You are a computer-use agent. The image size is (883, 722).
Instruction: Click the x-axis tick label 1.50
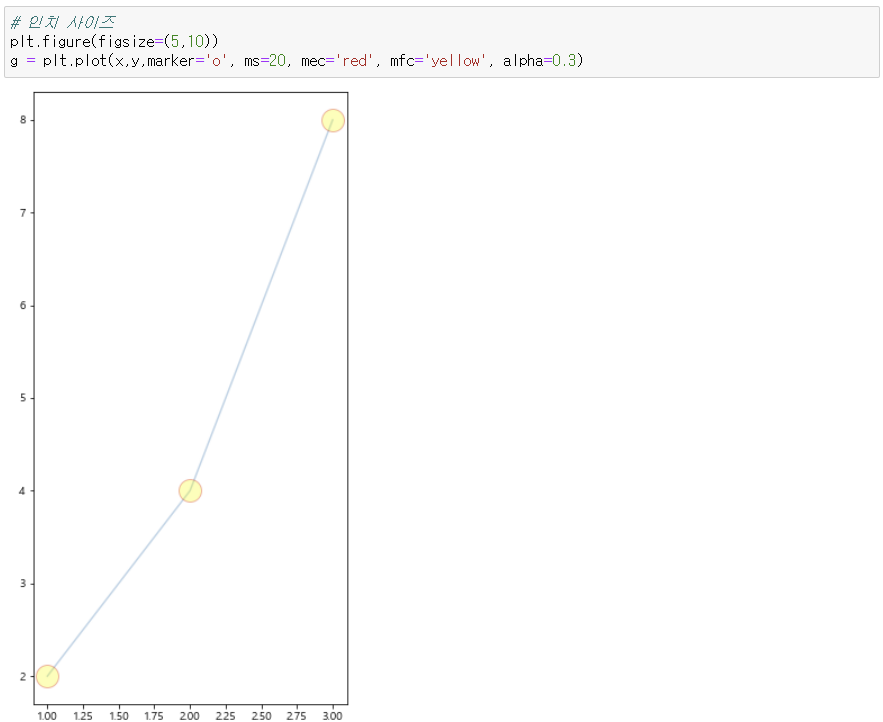(119, 716)
